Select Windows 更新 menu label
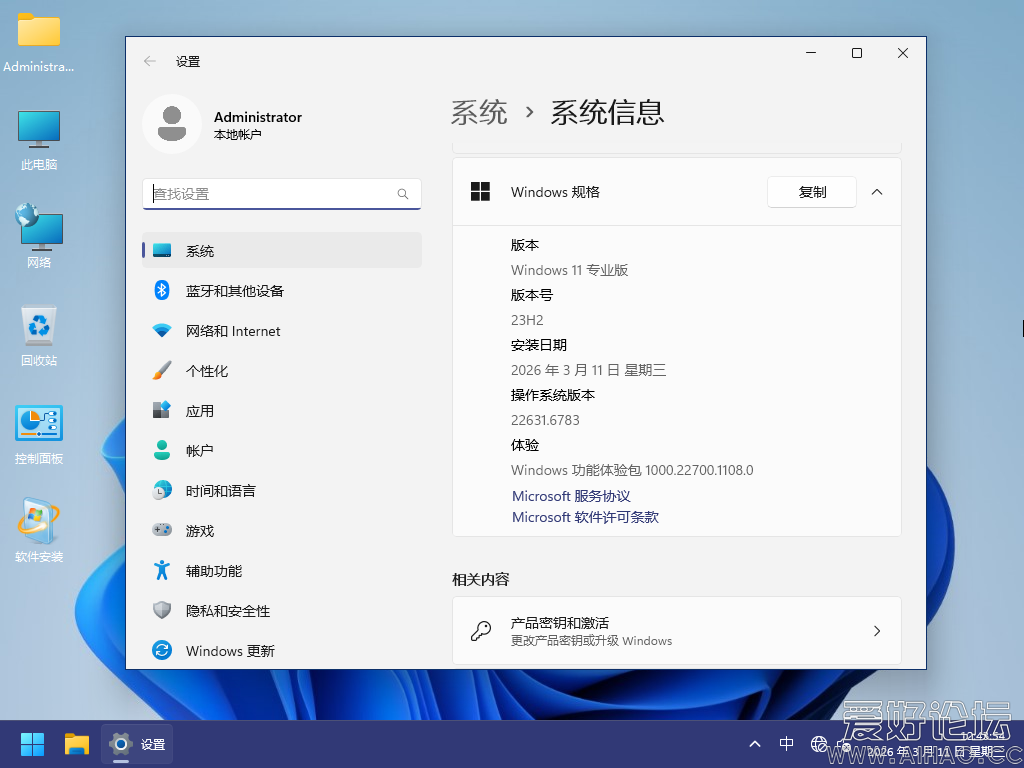 coord(231,651)
